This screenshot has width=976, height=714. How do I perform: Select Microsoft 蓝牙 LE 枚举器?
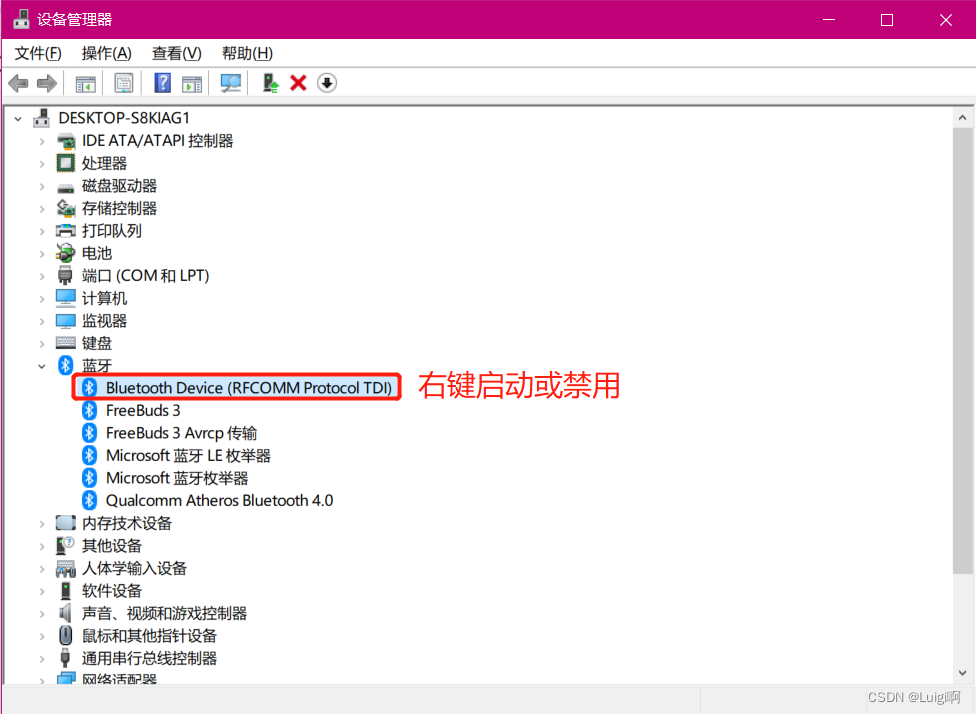tap(188, 456)
